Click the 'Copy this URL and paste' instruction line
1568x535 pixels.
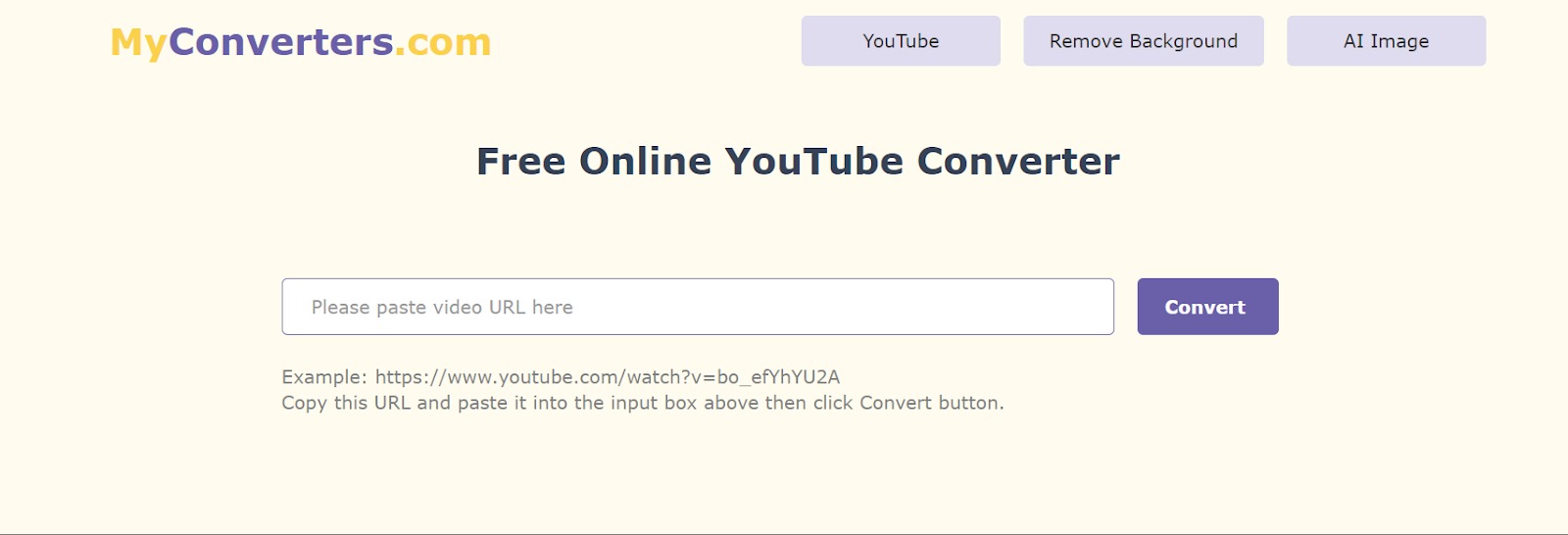(x=643, y=403)
